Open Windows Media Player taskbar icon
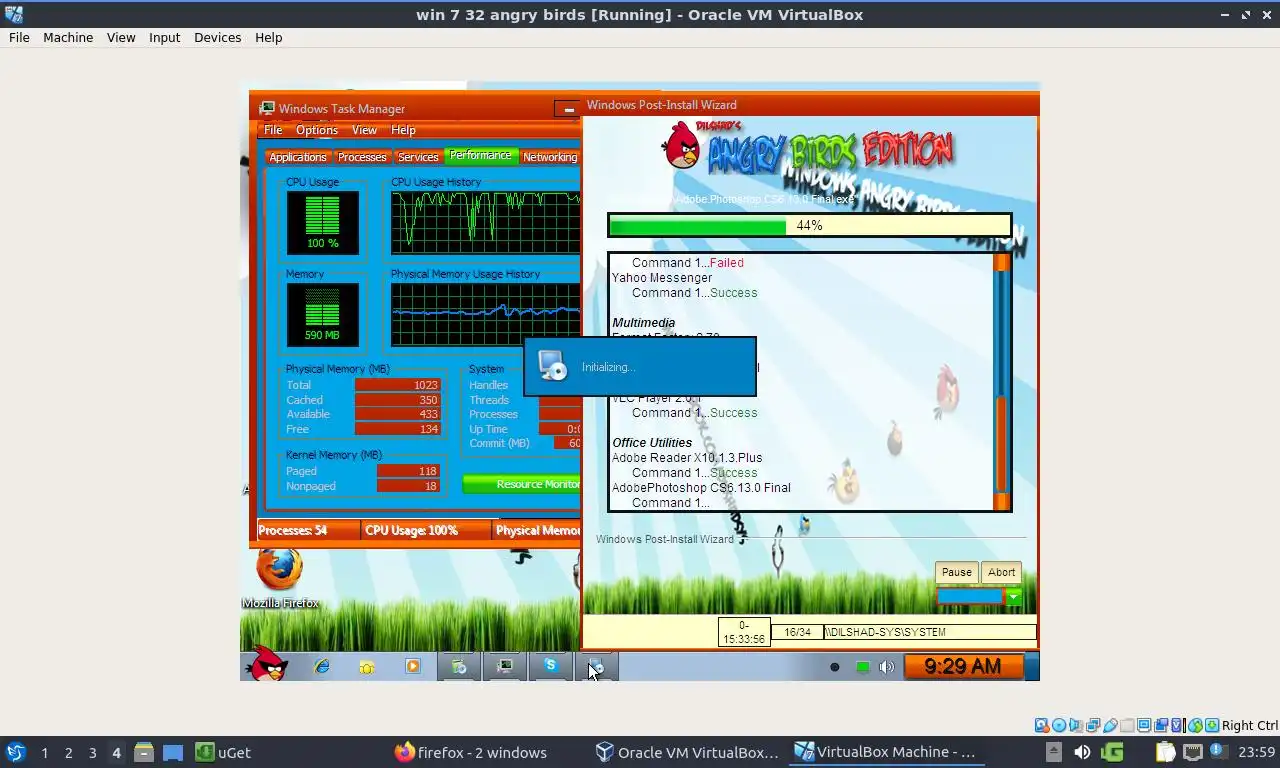The height and width of the screenshot is (768, 1280). [x=412, y=666]
